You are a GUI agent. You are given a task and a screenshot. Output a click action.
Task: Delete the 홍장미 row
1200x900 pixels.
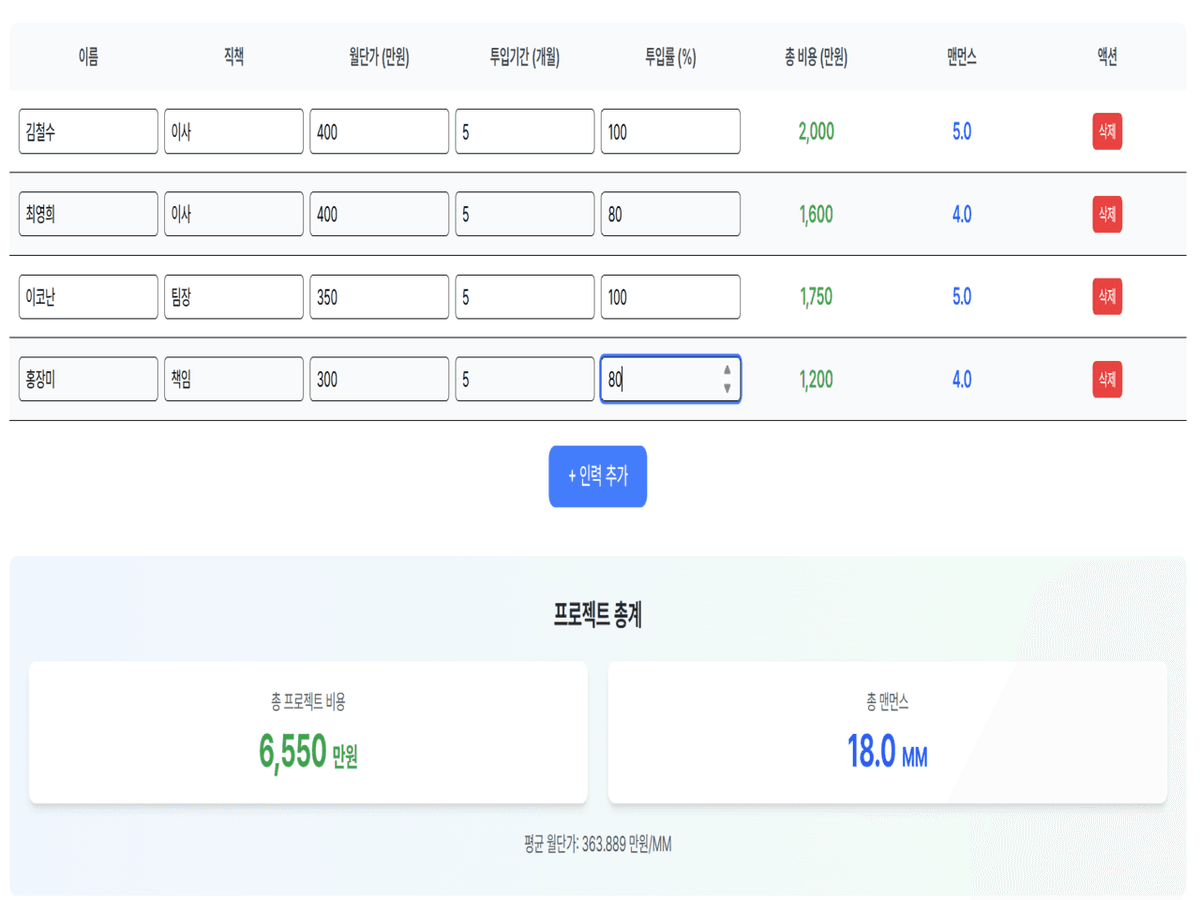click(1106, 380)
